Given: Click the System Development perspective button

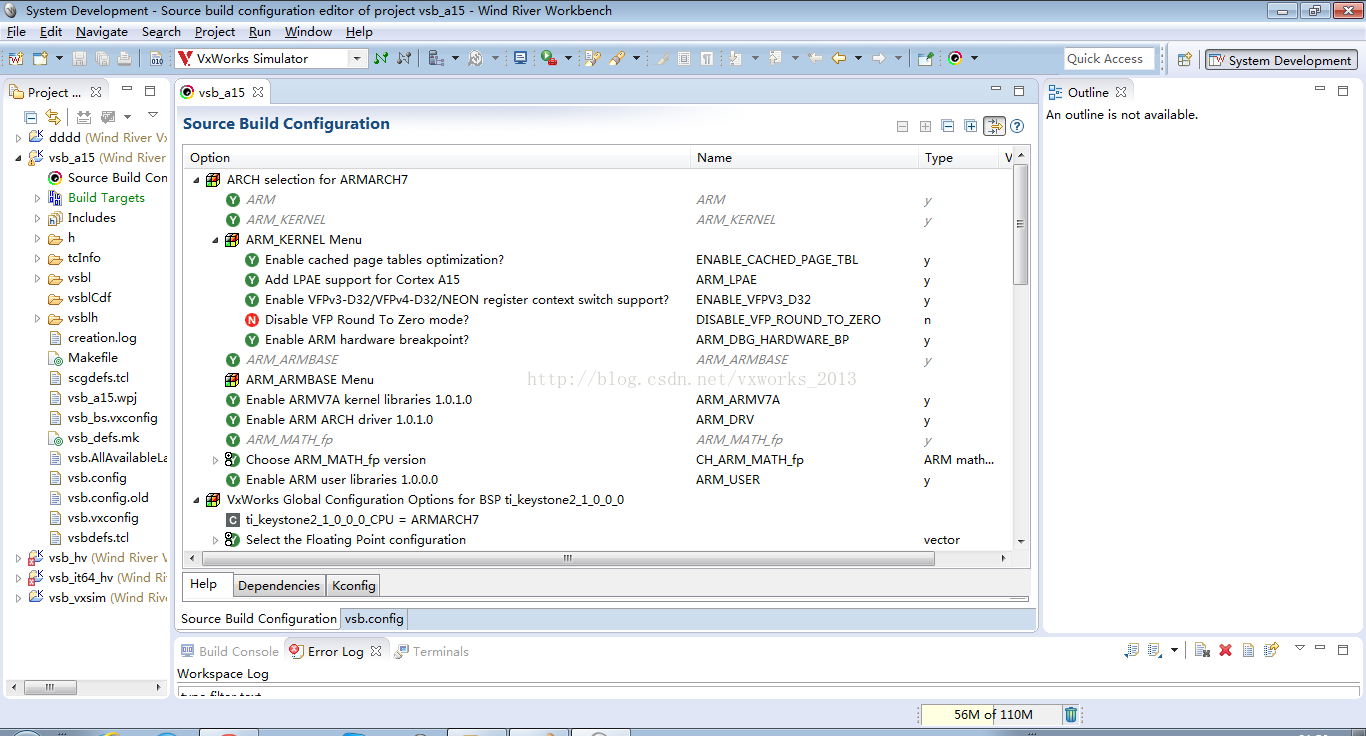Looking at the screenshot, I should point(1280,60).
